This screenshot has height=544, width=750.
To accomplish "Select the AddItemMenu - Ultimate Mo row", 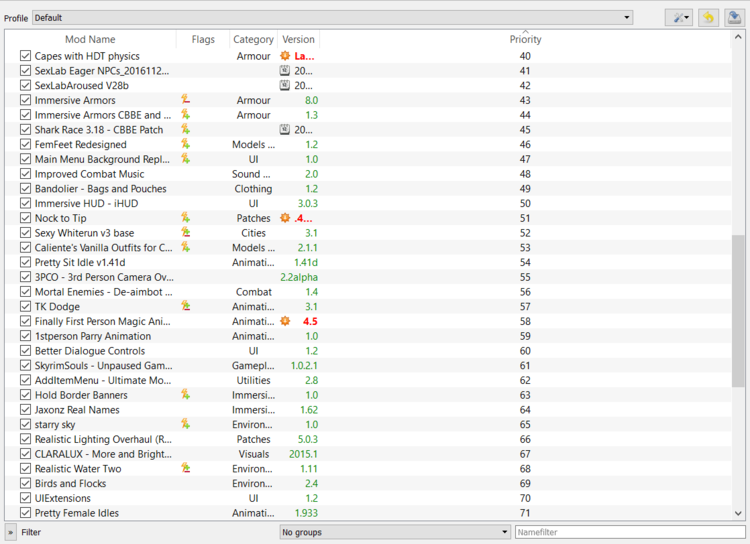I will pyautogui.click(x=368, y=380).
